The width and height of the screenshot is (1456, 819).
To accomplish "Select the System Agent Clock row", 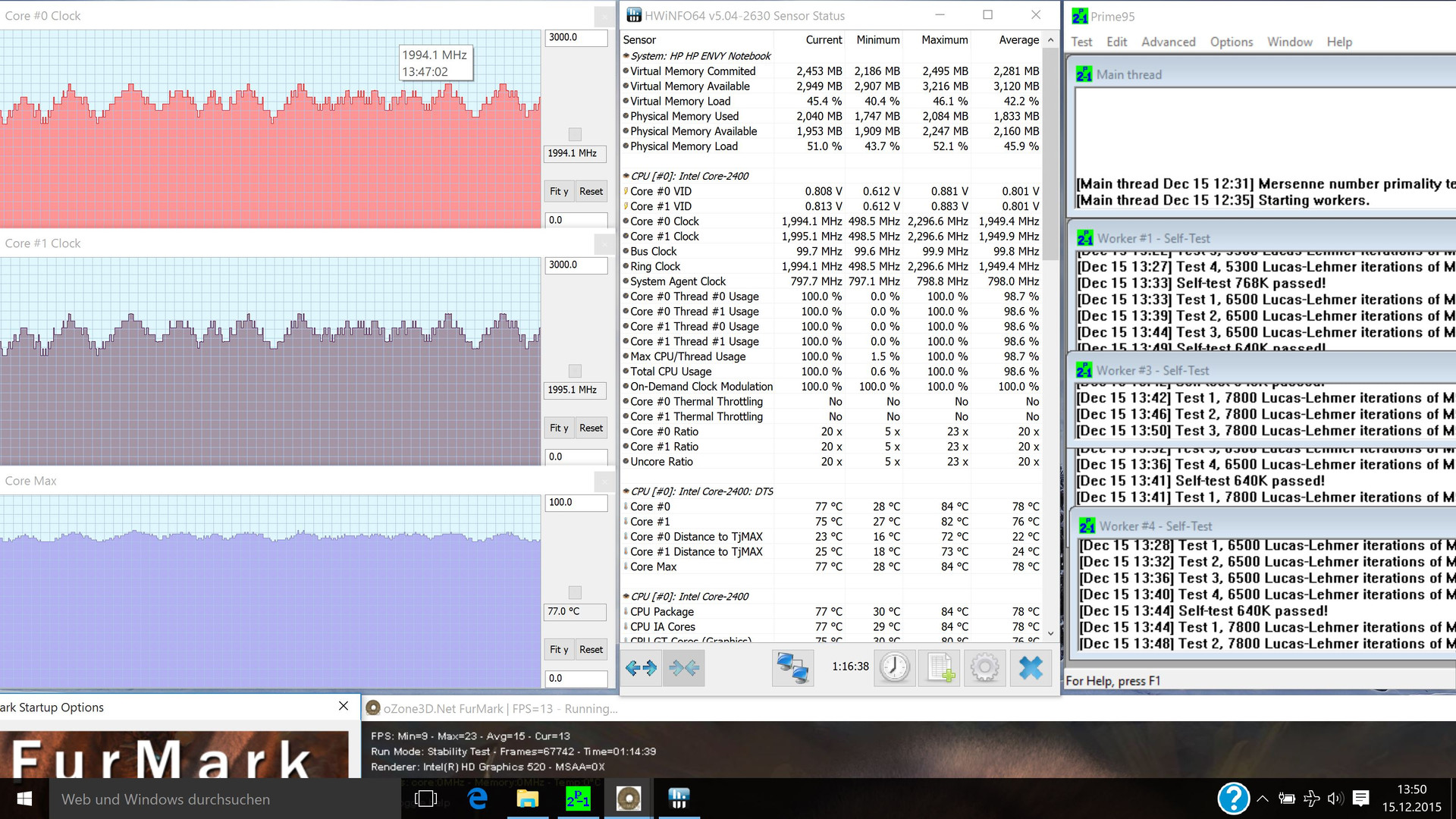I will tap(831, 281).
